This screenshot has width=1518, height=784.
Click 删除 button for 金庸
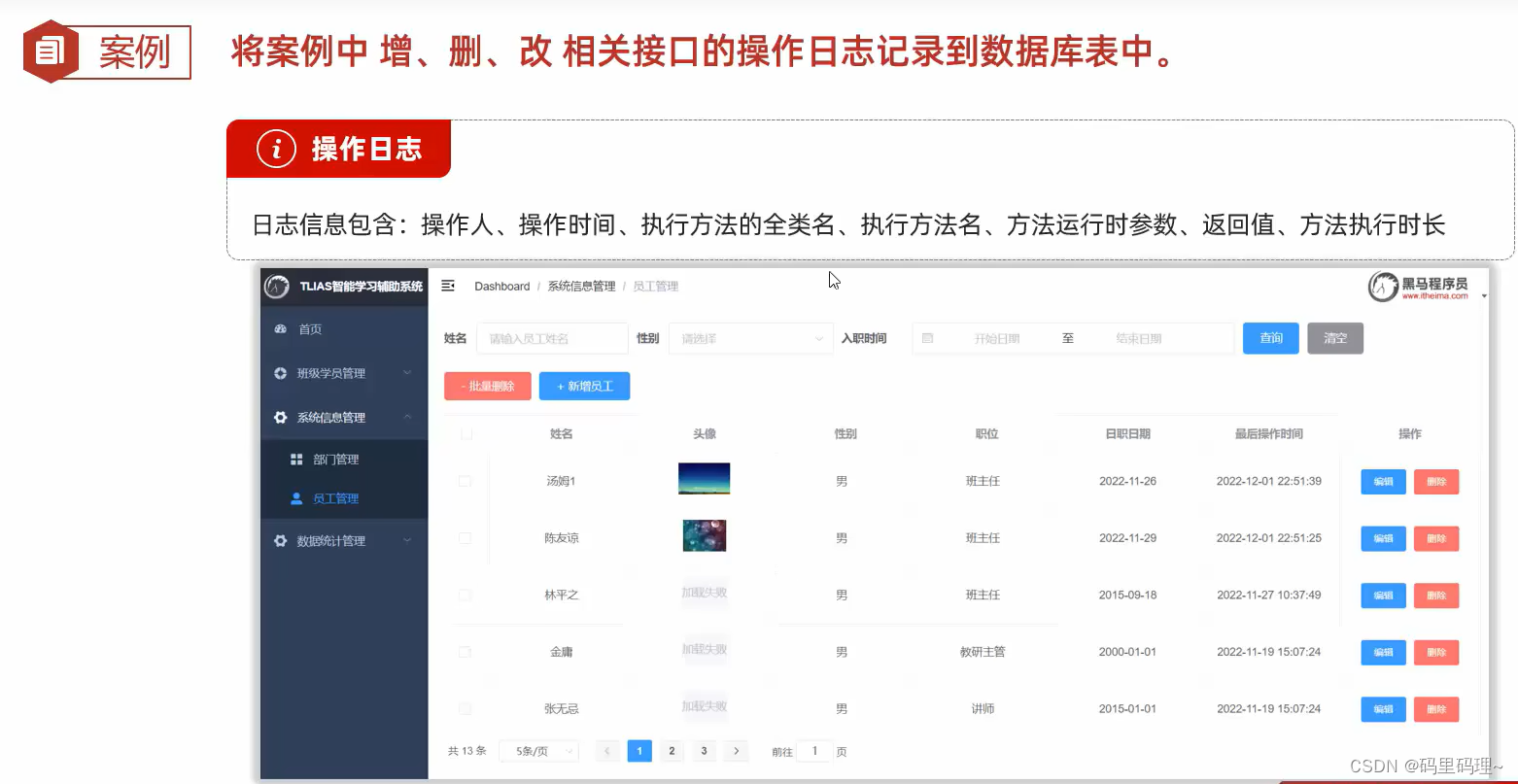[x=1436, y=653]
